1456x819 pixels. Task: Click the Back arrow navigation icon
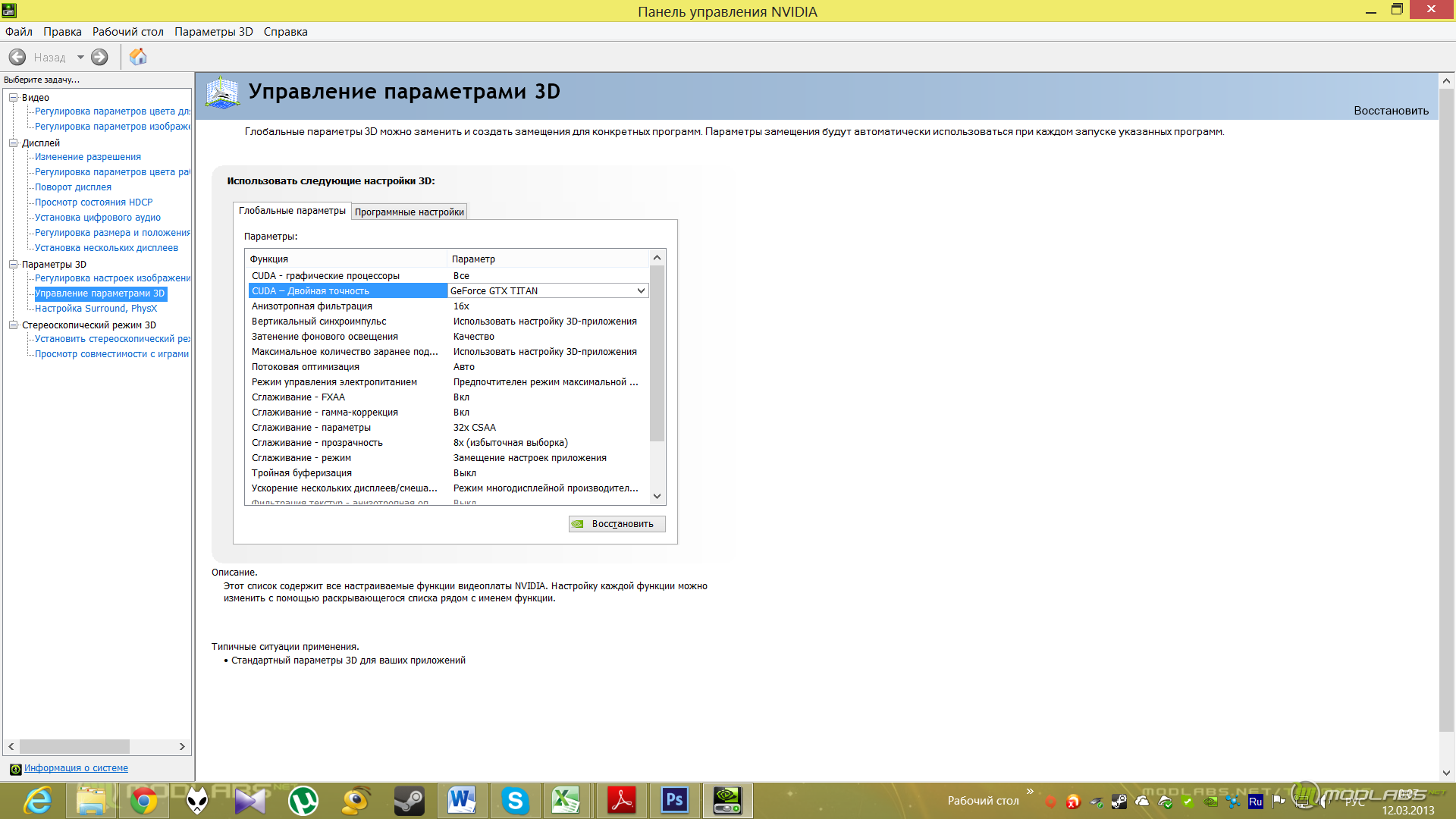[x=17, y=57]
